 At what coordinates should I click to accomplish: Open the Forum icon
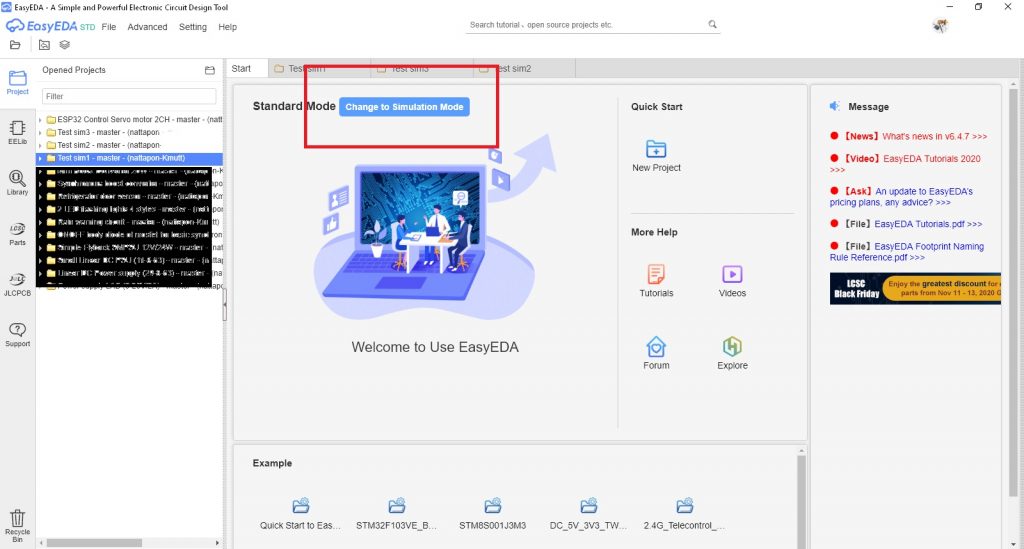656,353
